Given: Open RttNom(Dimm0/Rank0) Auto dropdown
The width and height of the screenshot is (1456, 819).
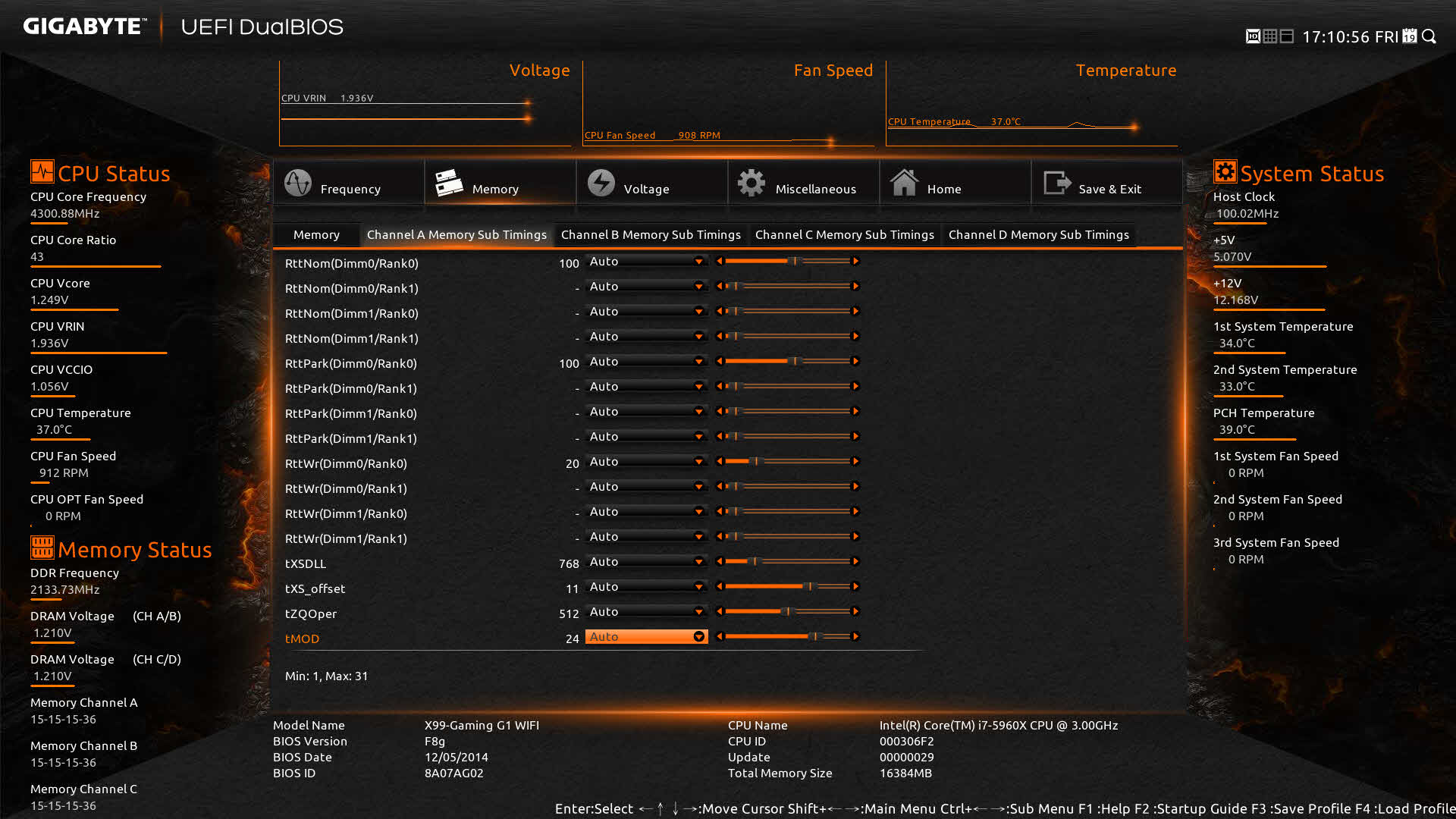Looking at the screenshot, I should pyautogui.click(x=646, y=262).
